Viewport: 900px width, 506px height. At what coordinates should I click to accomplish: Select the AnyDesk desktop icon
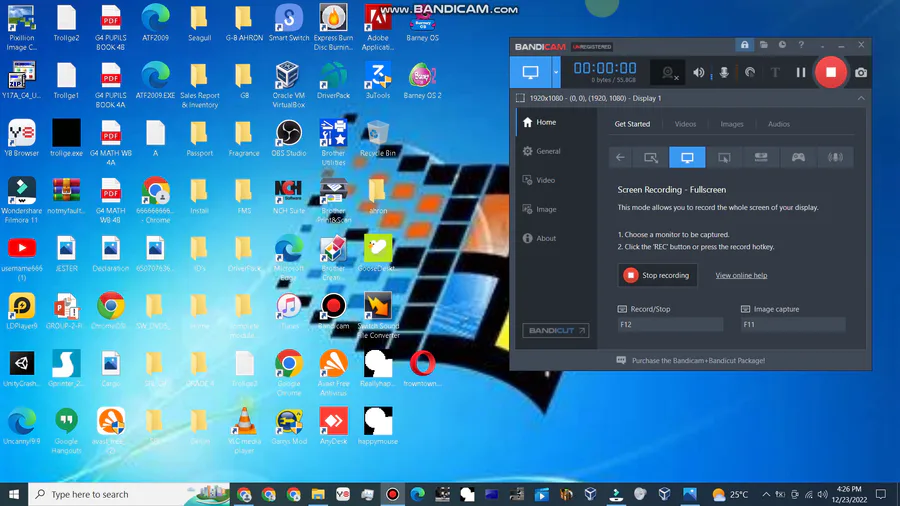point(333,426)
